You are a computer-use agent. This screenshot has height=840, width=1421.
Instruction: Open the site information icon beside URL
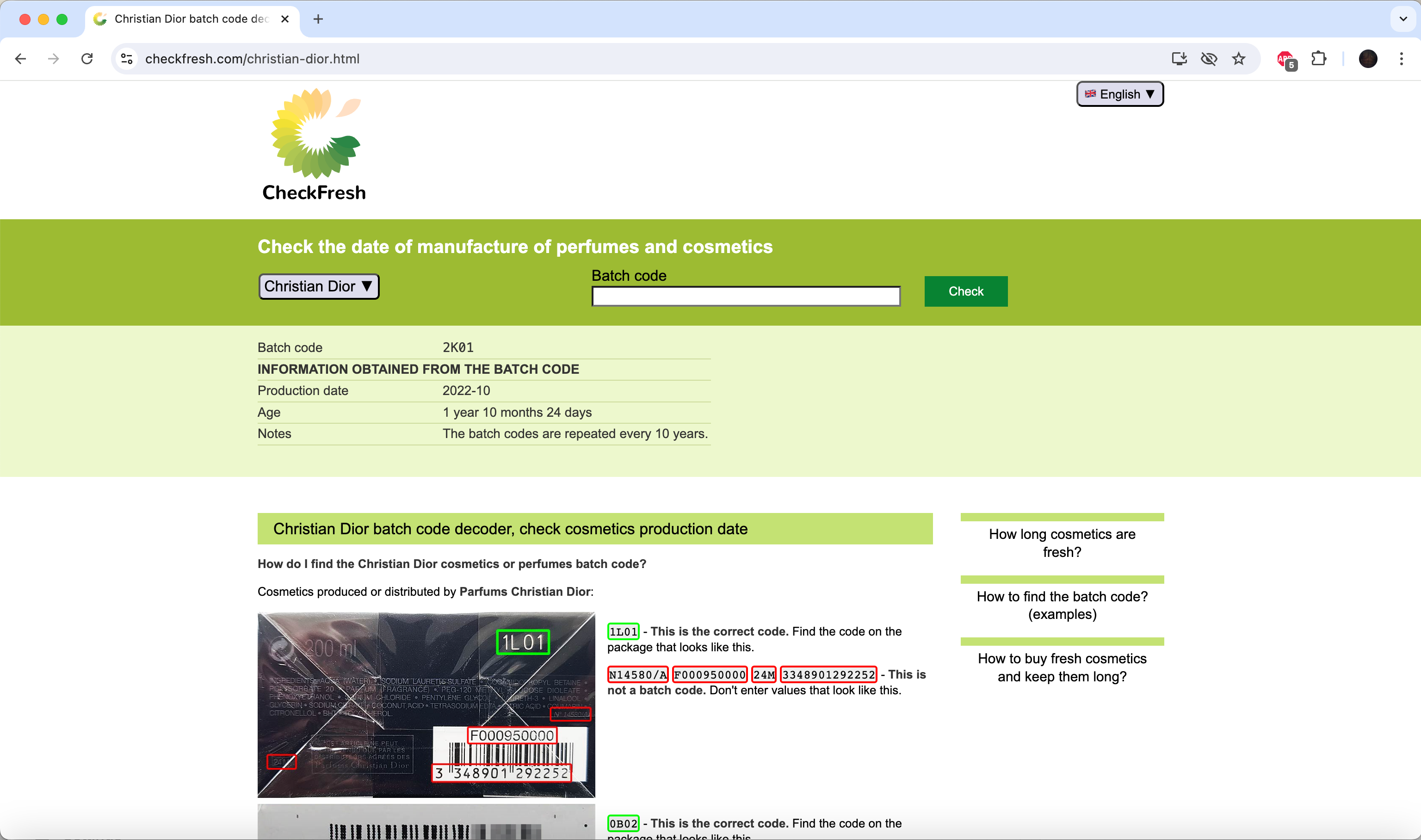(127, 59)
